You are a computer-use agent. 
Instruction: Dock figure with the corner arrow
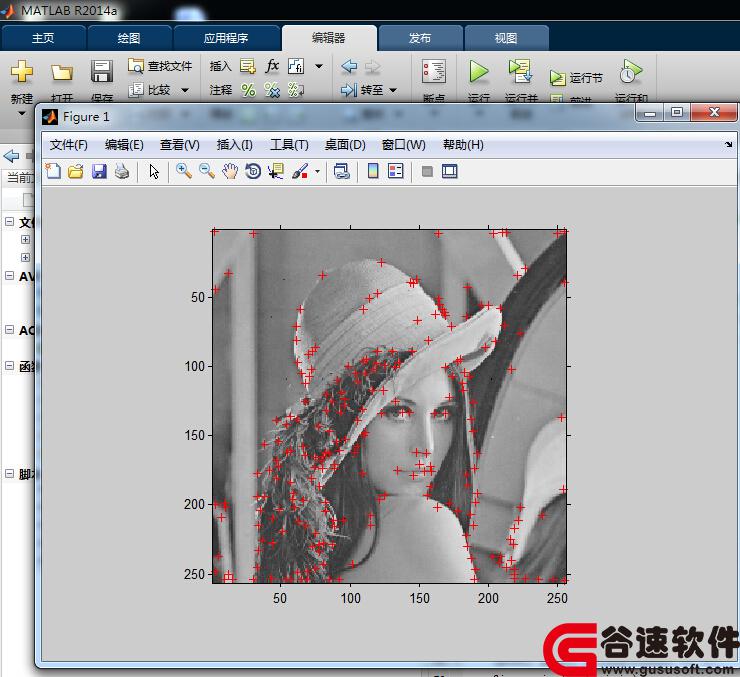click(728, 144)
